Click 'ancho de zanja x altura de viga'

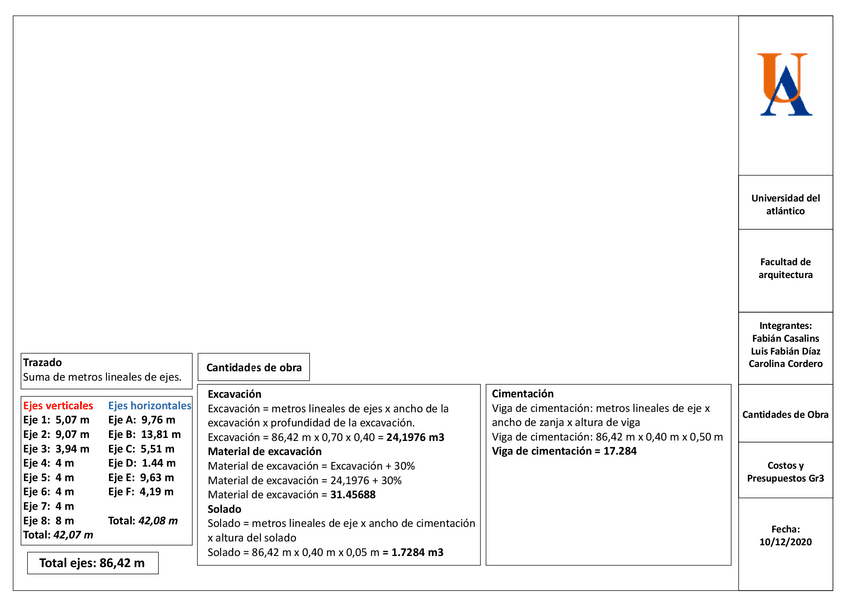point(566,422)
